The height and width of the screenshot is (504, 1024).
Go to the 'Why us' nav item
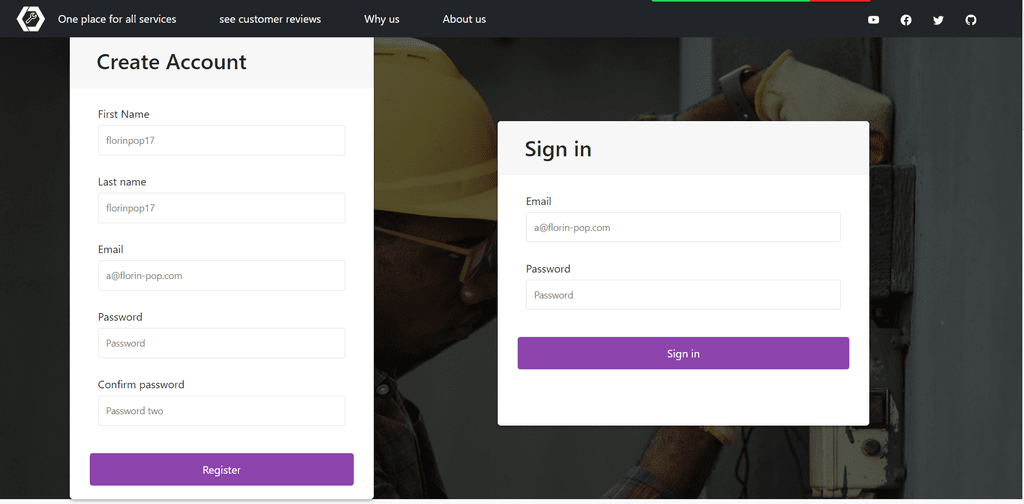point(381,19)
